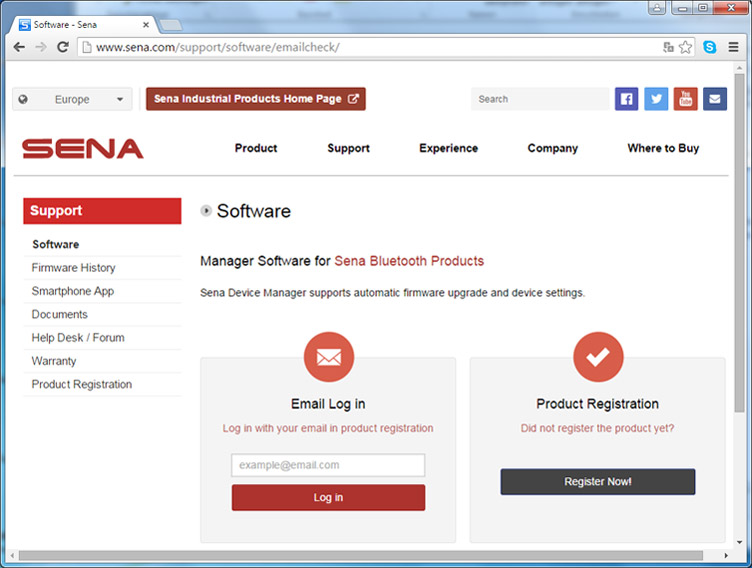This screenshot has width=752, height=568.
Task: Click the Email Log in heading
Action: tap(328, 404)
